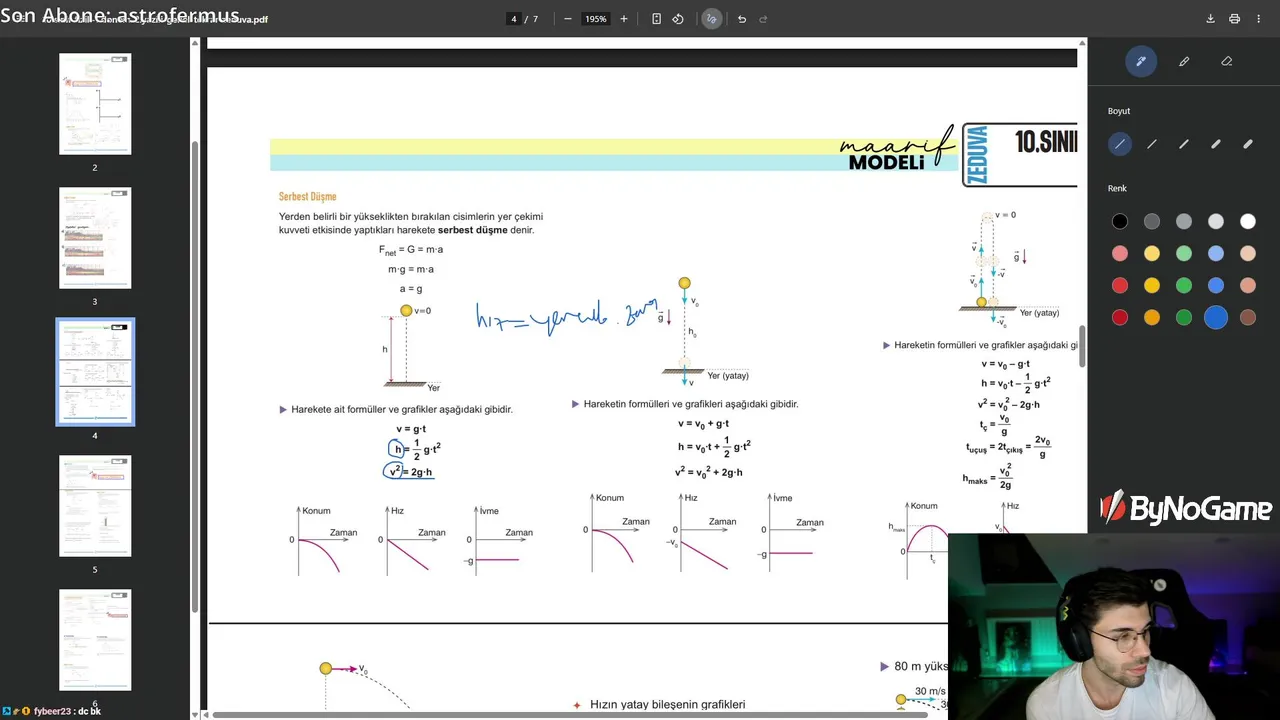Image resolution: width=1280 pixels, height=720 pixels.
Task: Rotate the PDF counterclockwise
Action: [678, 19]
